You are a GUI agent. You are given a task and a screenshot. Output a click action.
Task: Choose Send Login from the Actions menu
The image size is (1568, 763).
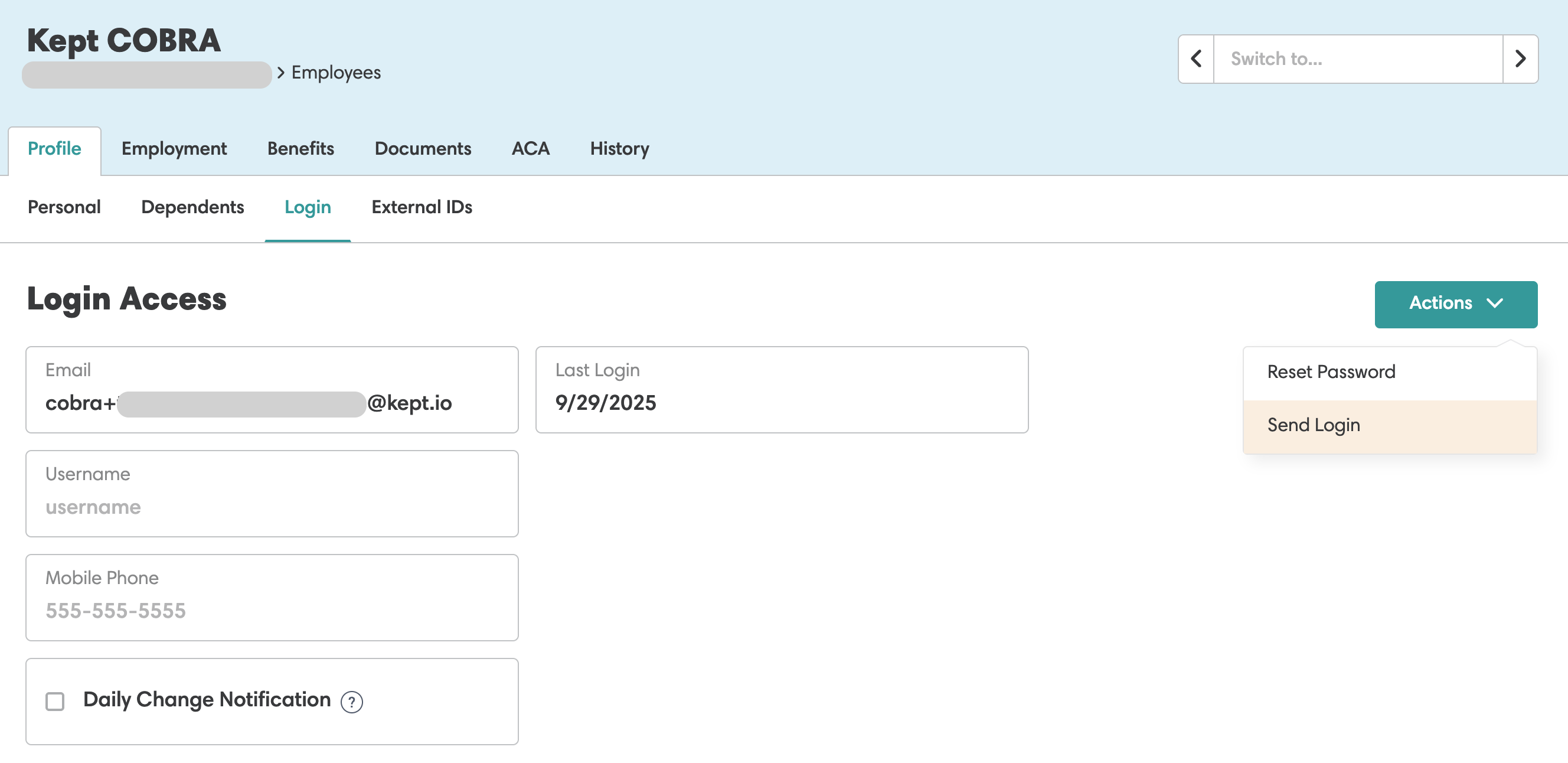[x=1313, y=425]
